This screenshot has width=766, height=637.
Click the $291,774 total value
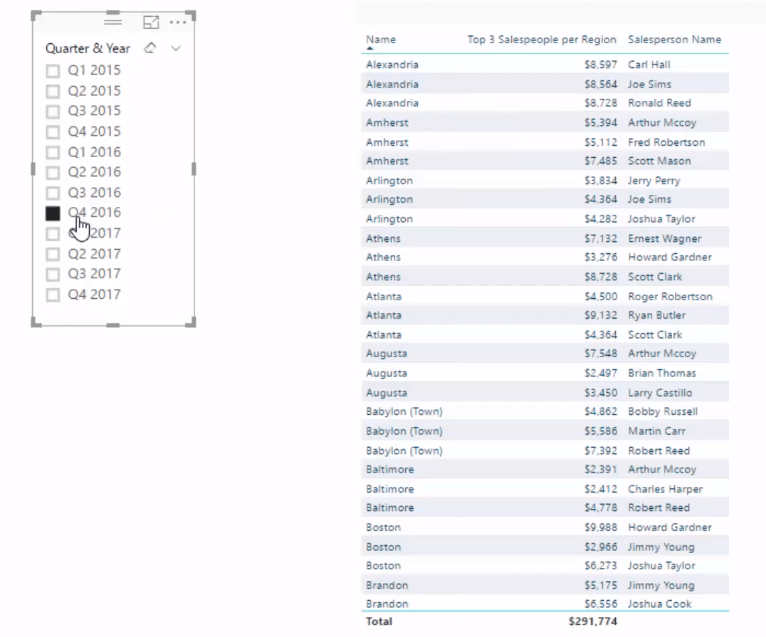tap(593, 621)
